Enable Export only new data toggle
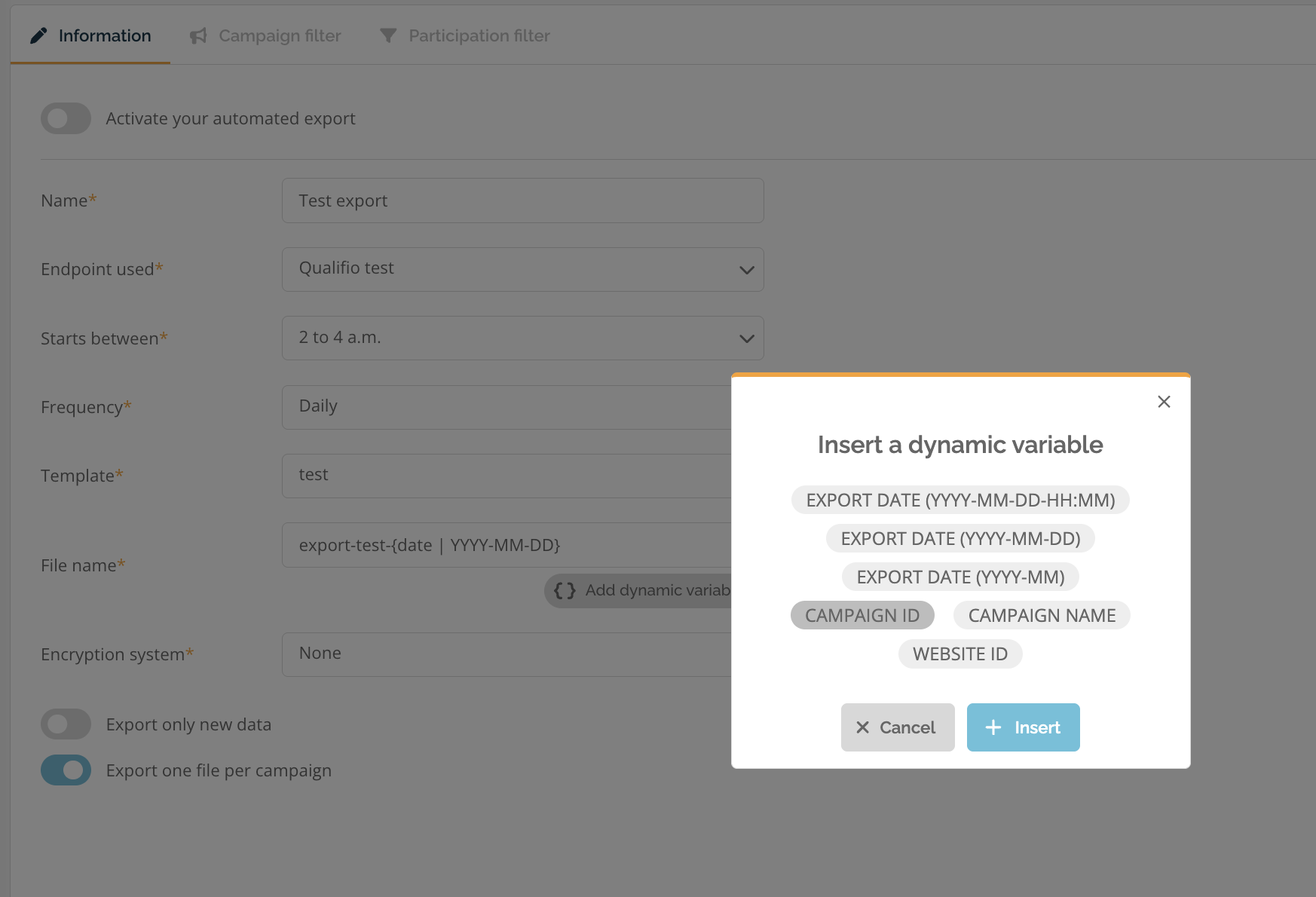This screenshot has width=1316, height=897. [x=66, y=724]
